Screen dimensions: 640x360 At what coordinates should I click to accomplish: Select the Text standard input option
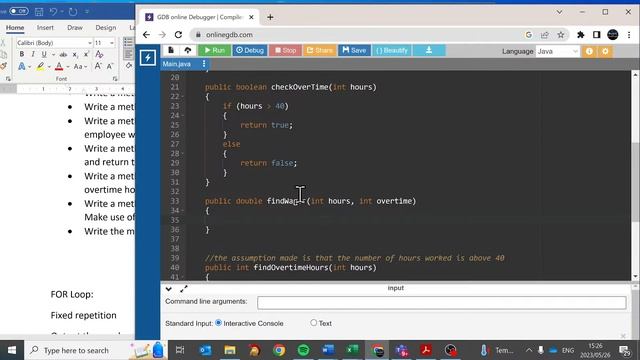click(313, 323)
